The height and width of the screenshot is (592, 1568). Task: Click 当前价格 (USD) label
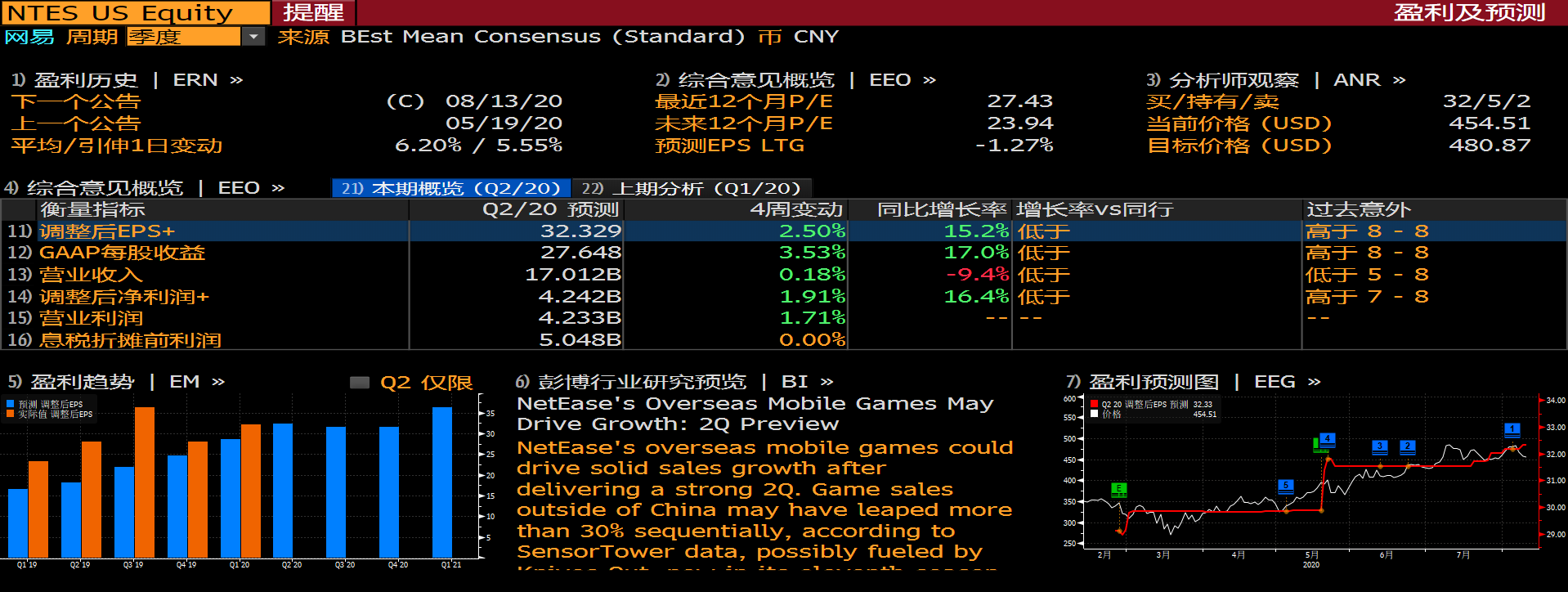[x=1239, y=123]
